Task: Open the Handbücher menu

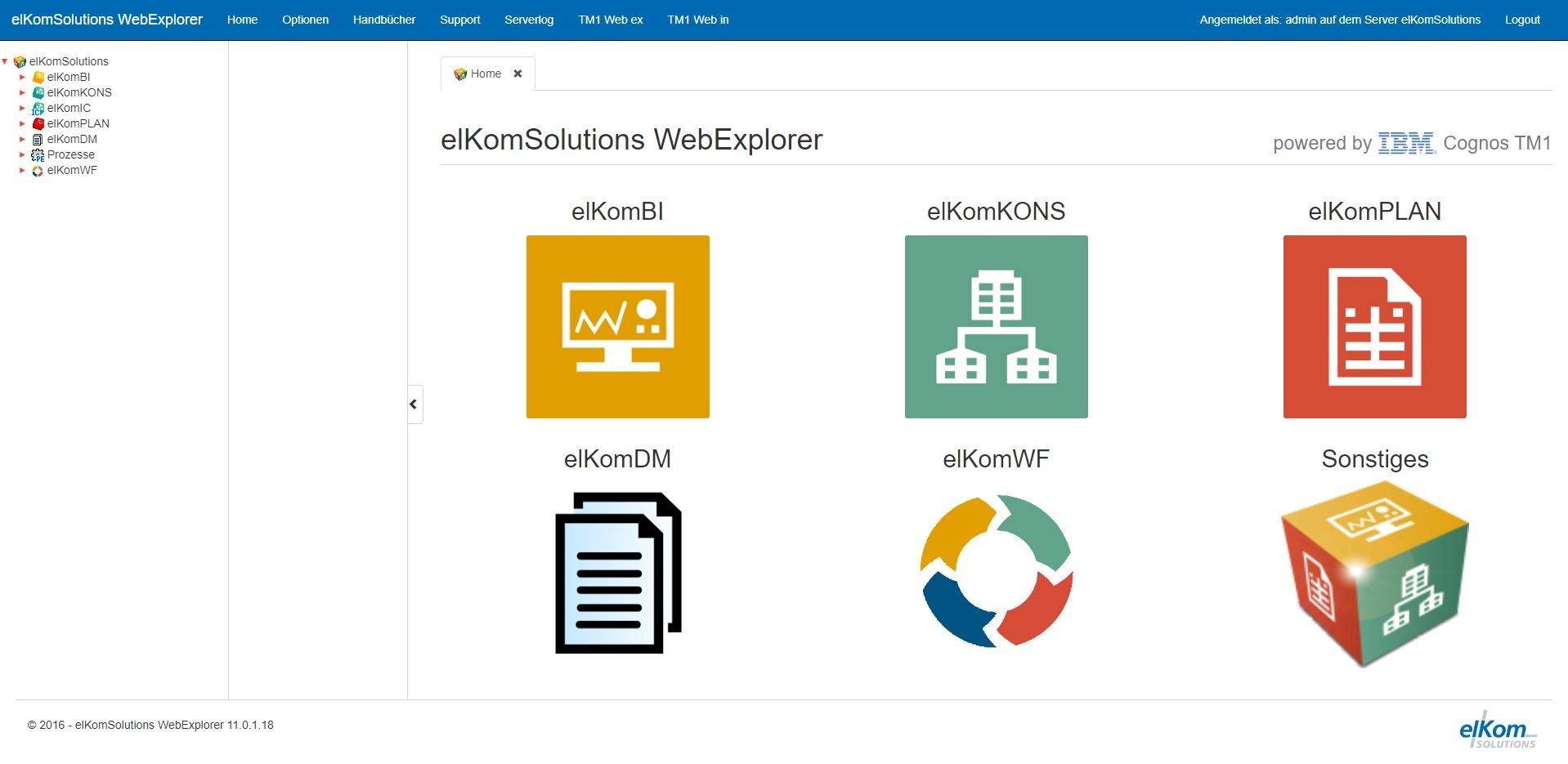Action: point(384,20)
